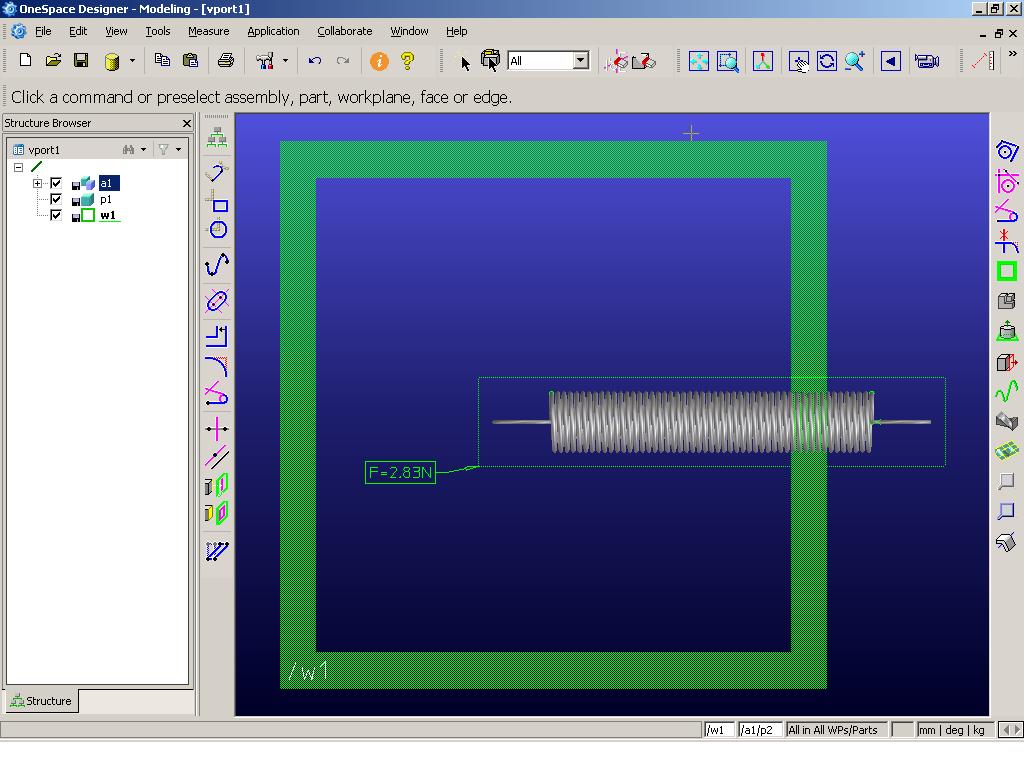Screen dimensions: 1024x768
Task: Expand toolbar overflow chevron
Action: [x=1012, y=54]
